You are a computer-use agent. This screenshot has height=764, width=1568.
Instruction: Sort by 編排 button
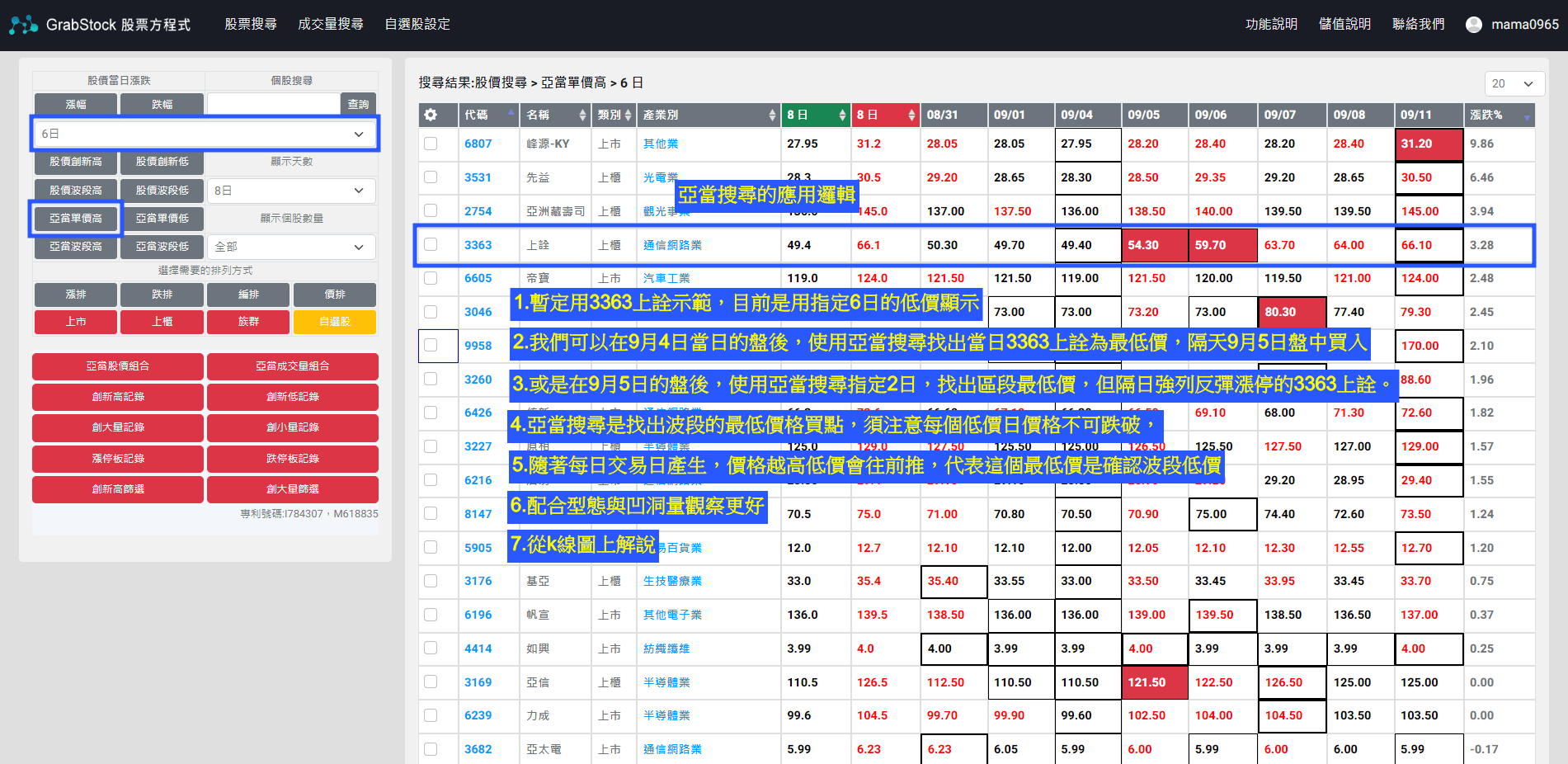[x=248, y=295]
